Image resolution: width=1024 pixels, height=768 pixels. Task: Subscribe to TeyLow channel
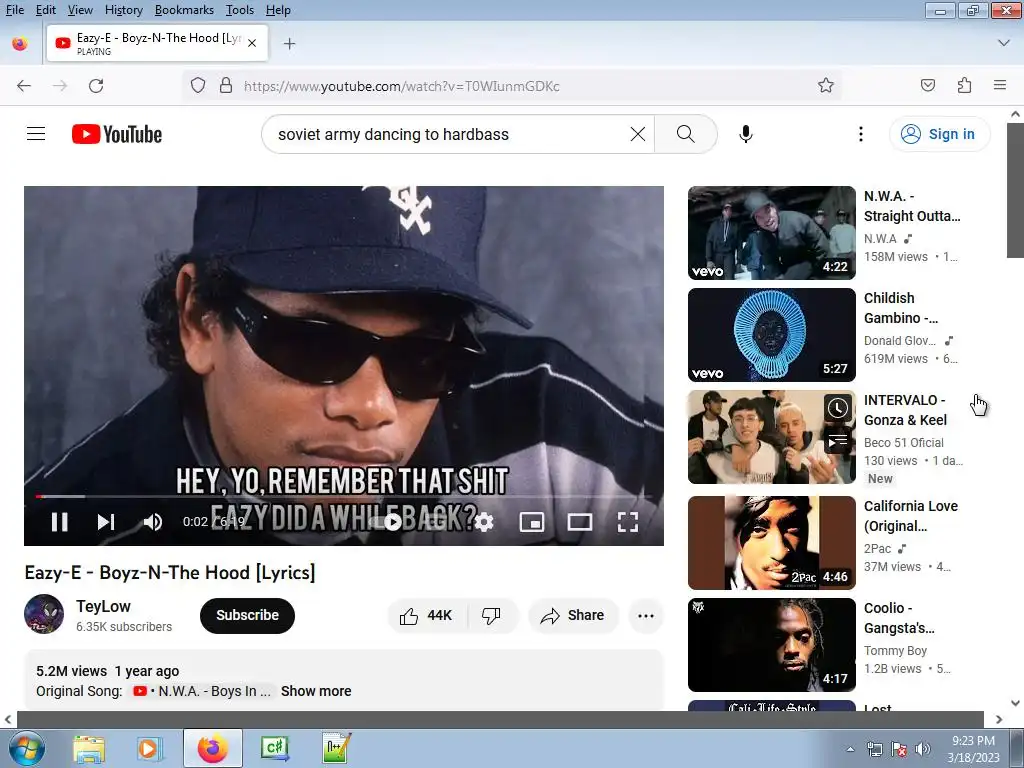coord(248,615)
